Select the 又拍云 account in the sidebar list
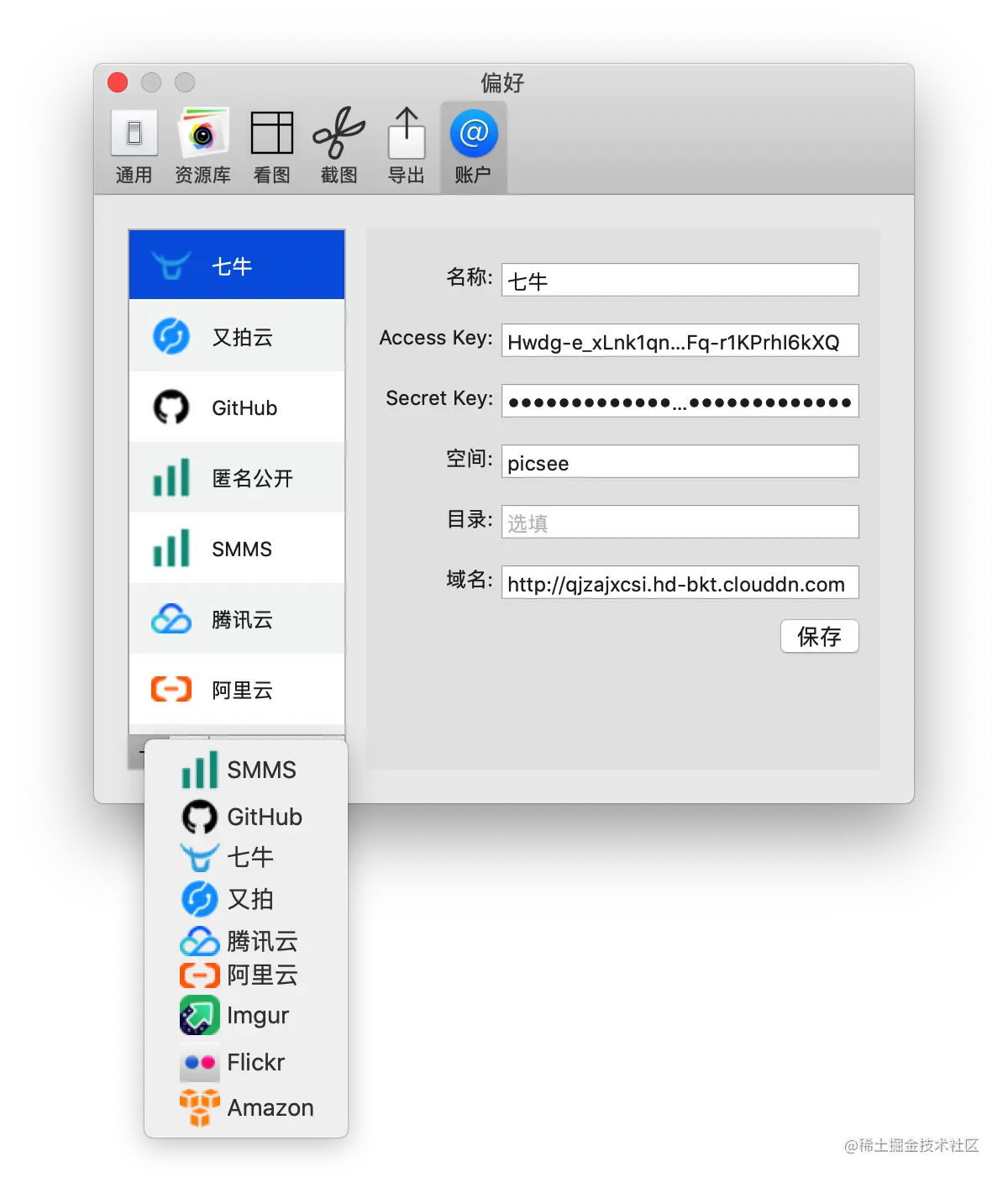Screen dimensions: 1008x1183 237,337
